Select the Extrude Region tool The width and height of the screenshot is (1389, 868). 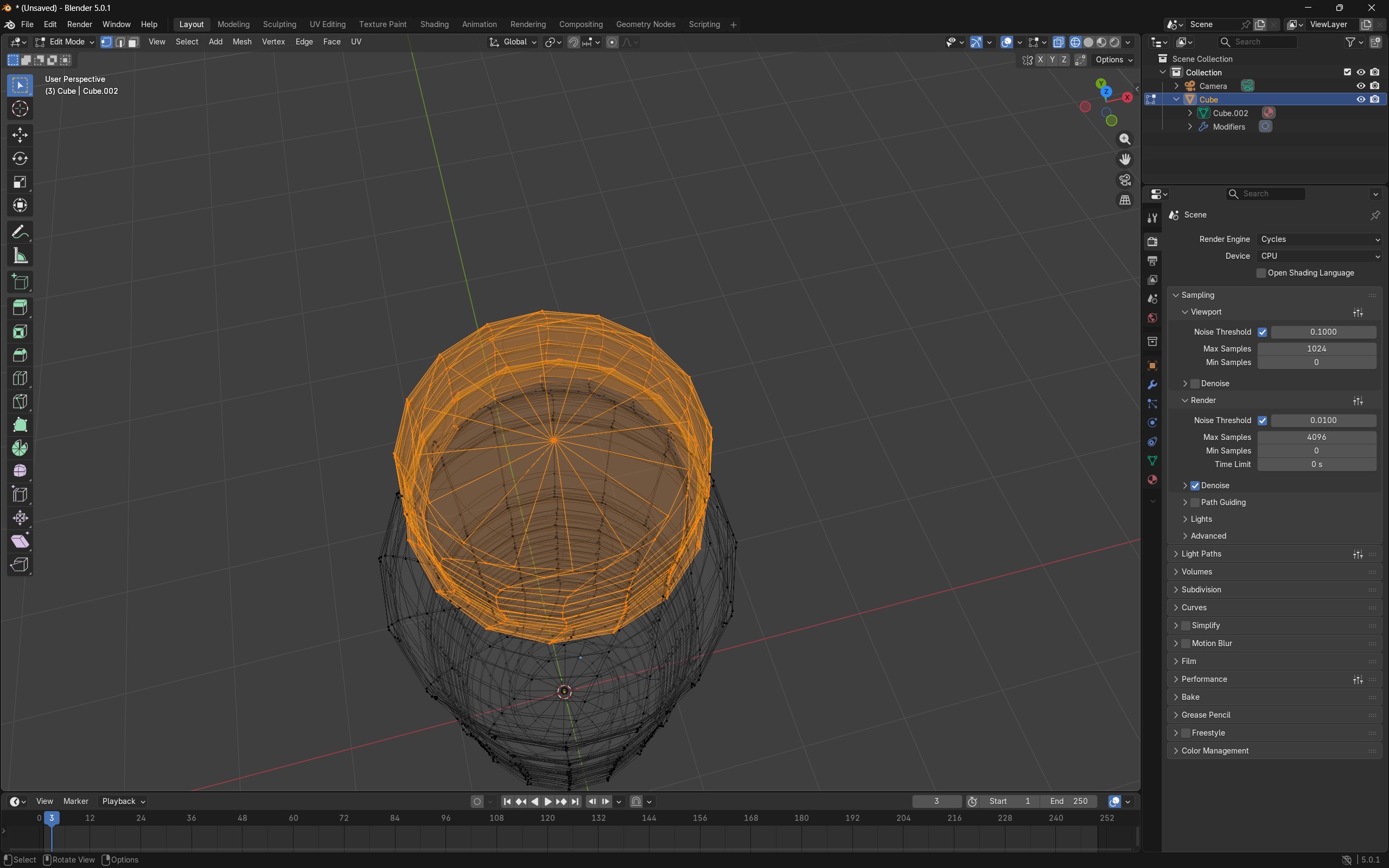(20, 308)
